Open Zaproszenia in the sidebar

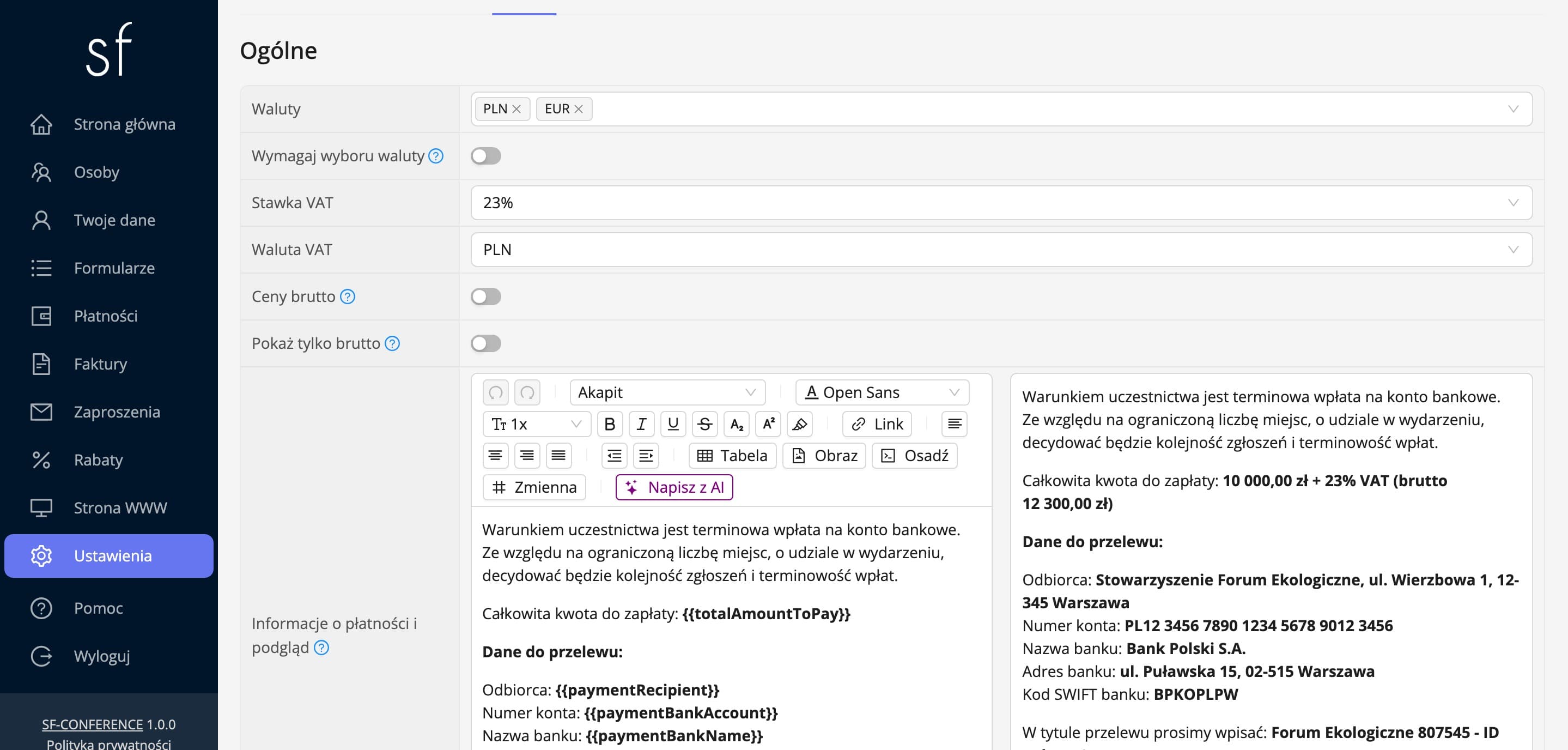point(109,412)
